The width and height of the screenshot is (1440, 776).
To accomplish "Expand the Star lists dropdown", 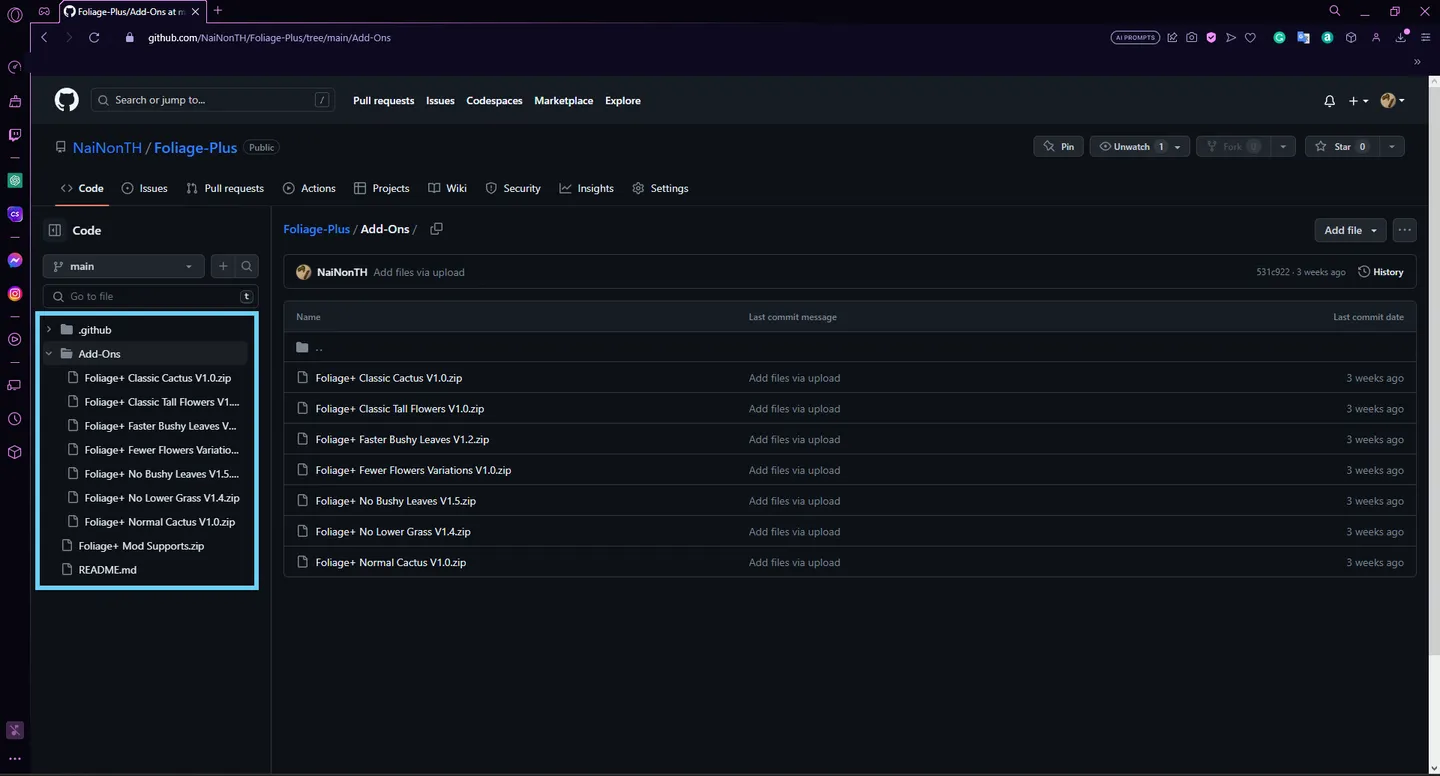I will pyautogui.click(x=1391, y=147).
